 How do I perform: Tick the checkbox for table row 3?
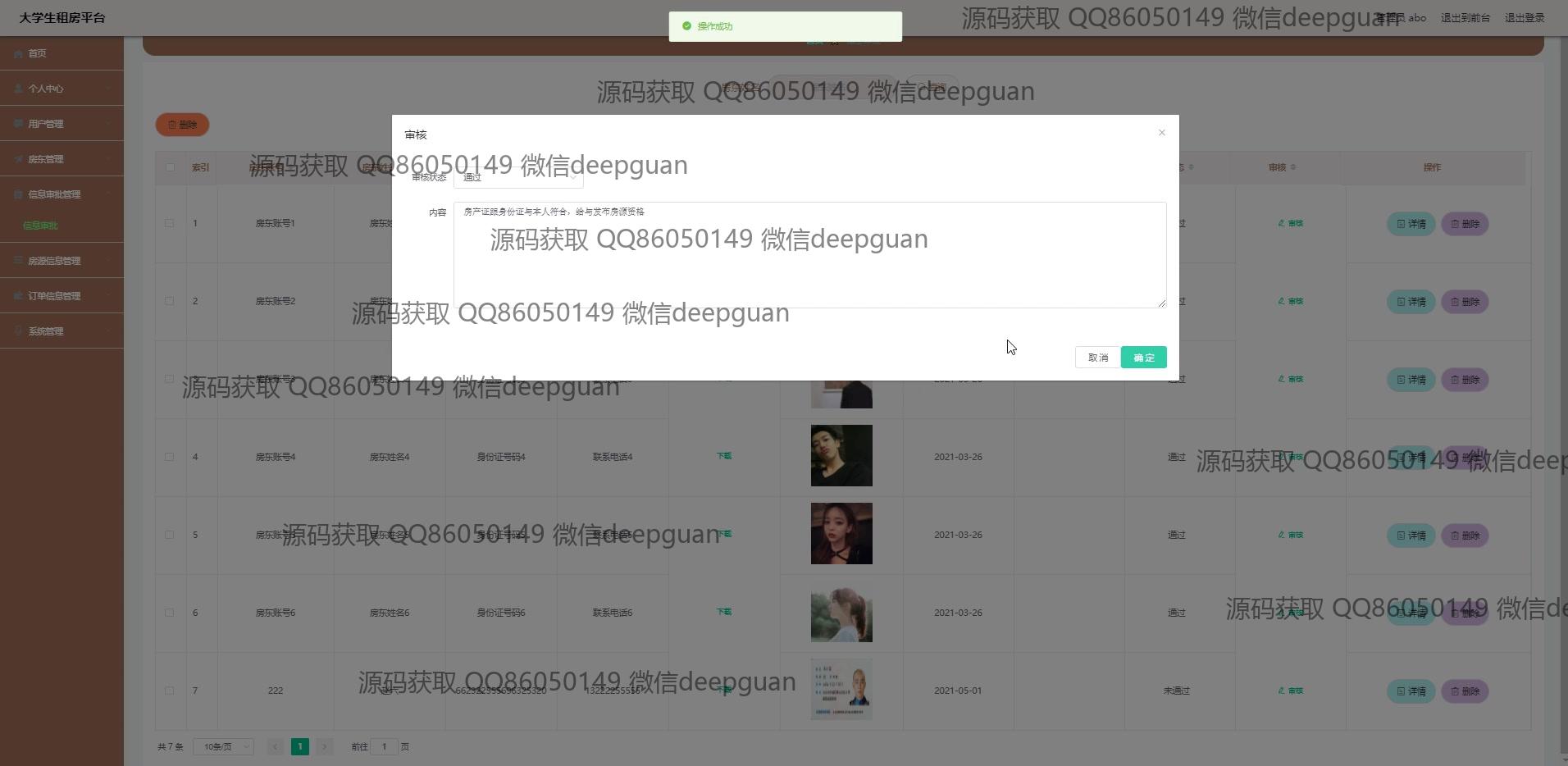pyautogui.click(x=170, y=379)
